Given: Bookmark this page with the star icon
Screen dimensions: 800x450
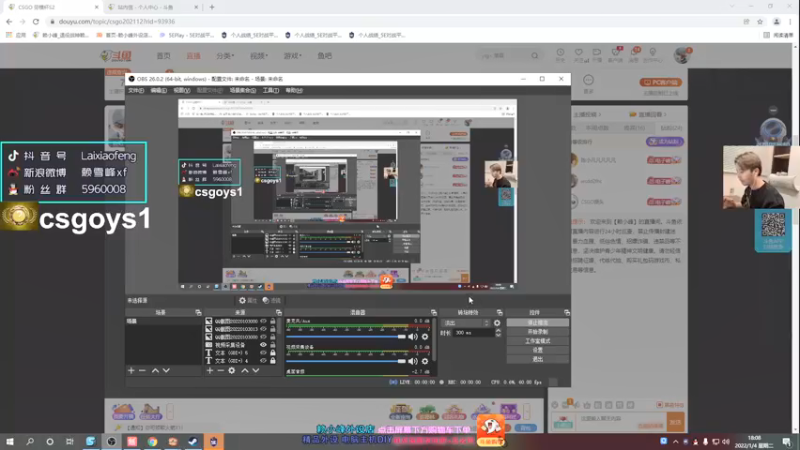Looking at the screenshot, I should coord(760,21).
